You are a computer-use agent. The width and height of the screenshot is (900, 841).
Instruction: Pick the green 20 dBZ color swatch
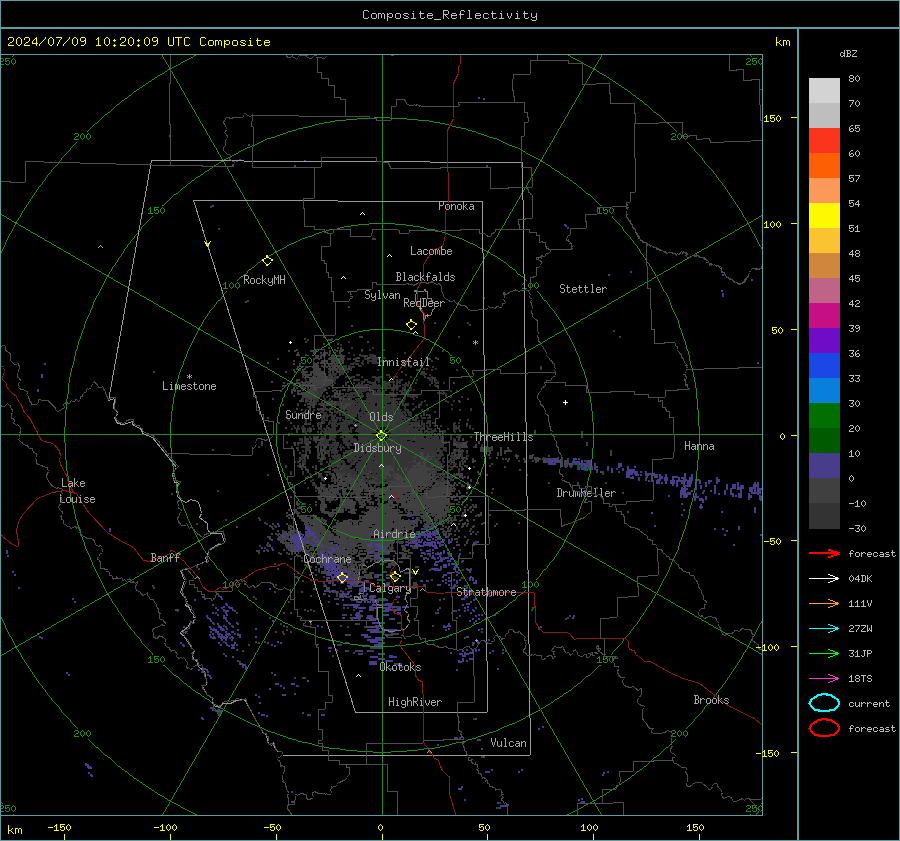tap(824, 416)
